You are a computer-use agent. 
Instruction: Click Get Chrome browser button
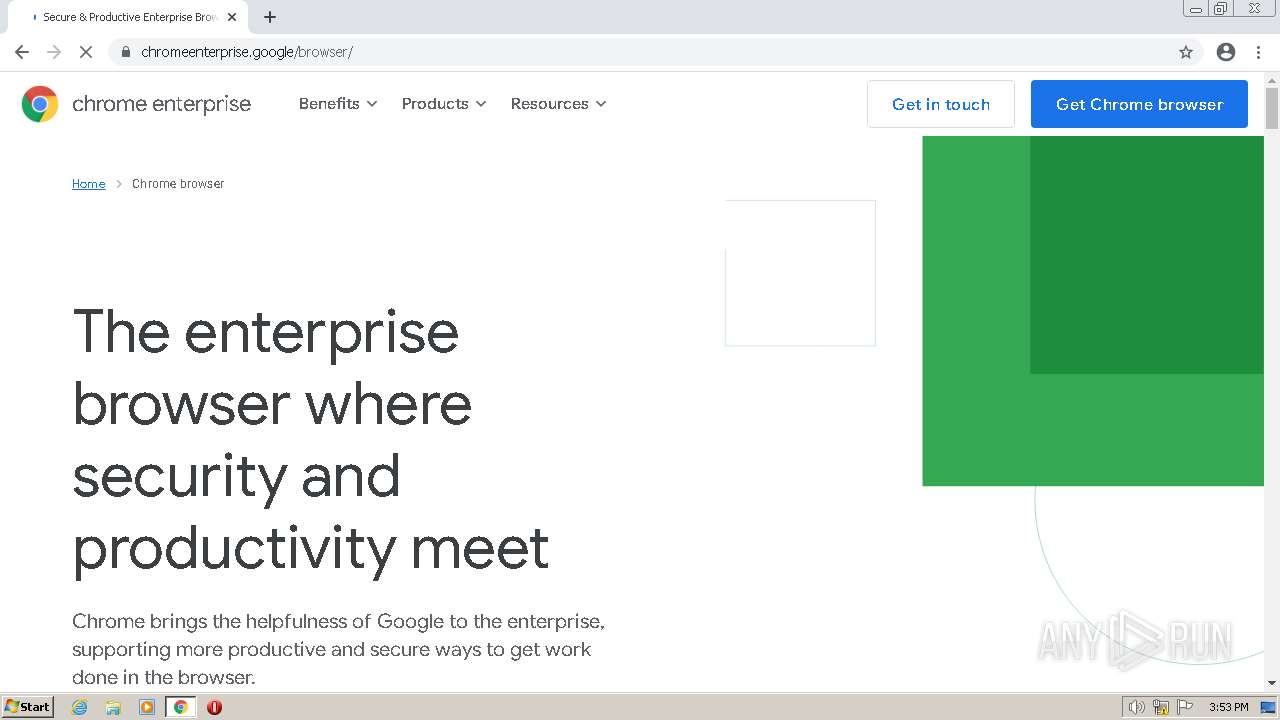[x=1139, y=104]
